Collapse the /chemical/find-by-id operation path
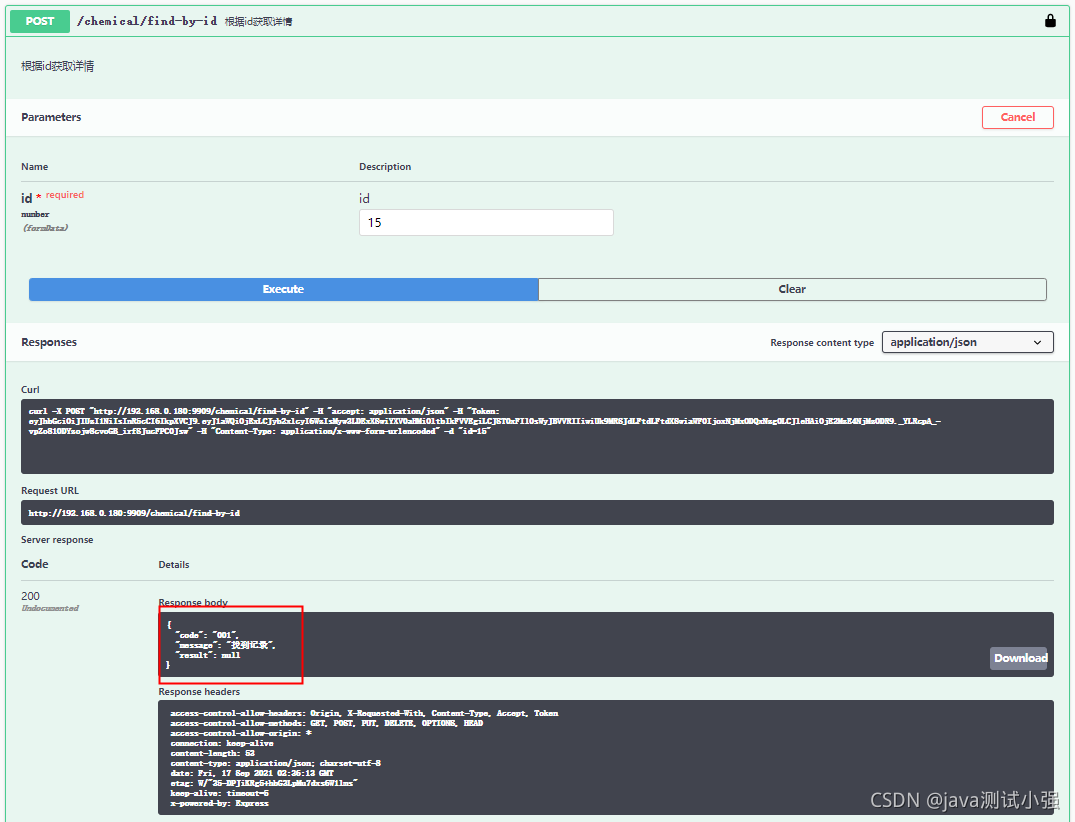 [x=147, y=21]
